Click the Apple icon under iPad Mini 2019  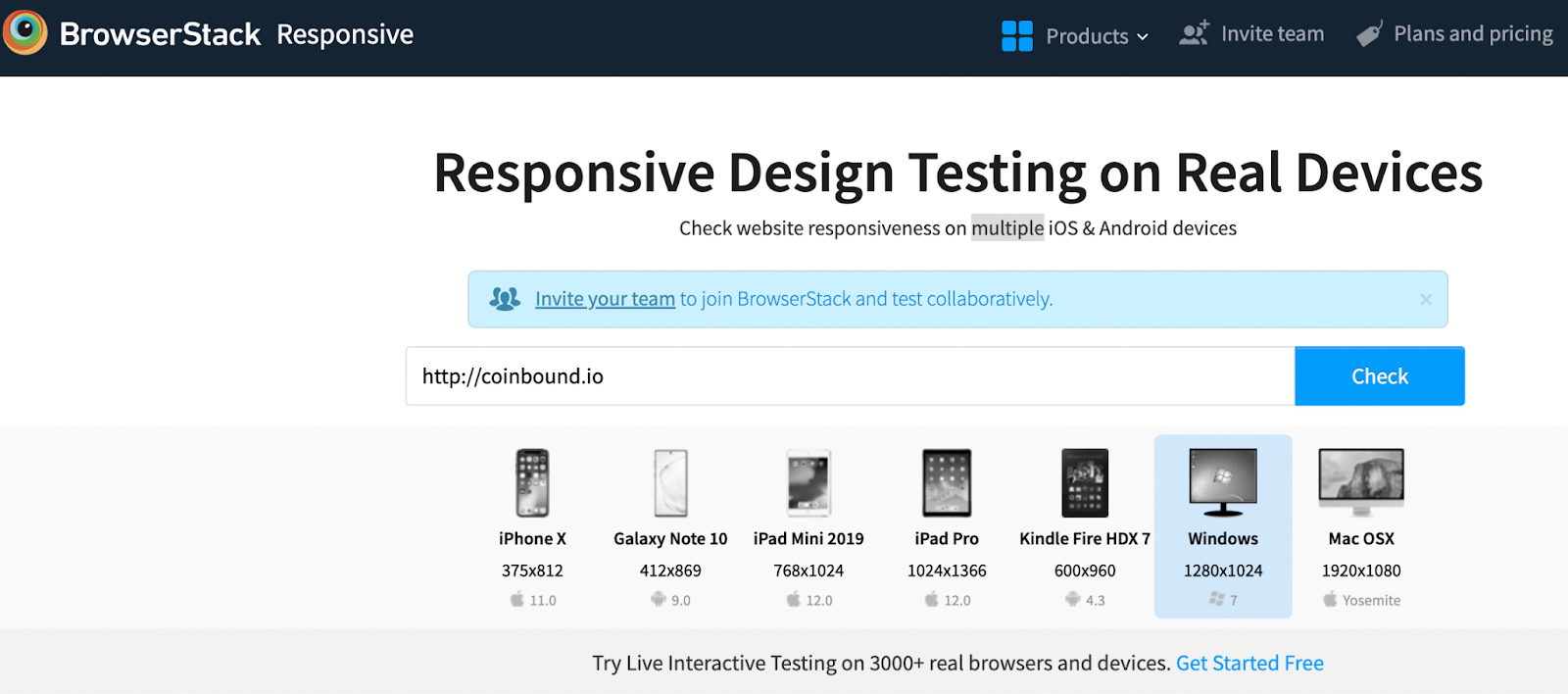(x=793, y=599)
